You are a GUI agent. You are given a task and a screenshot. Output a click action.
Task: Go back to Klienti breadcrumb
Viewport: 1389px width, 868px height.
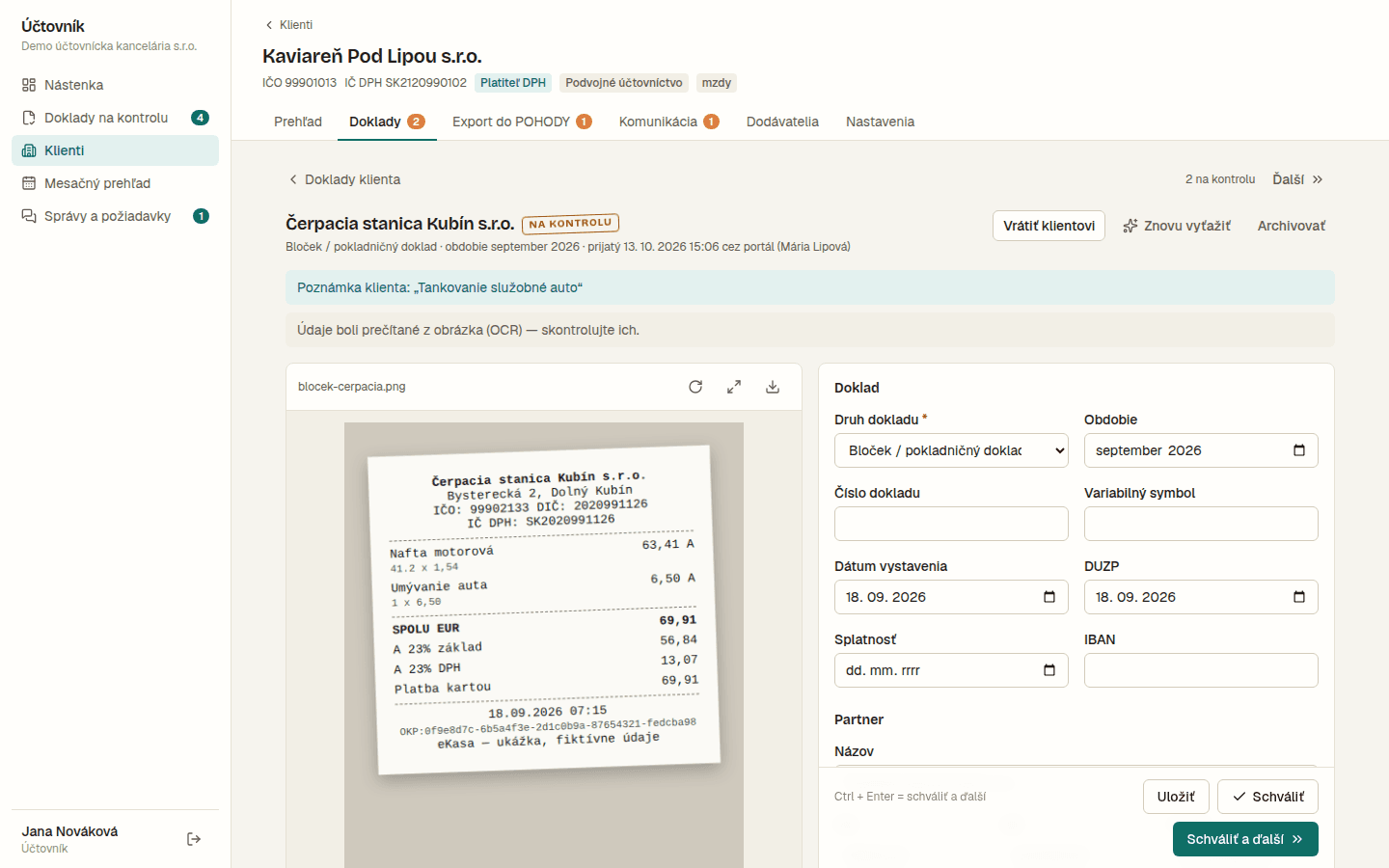click(x=288, y=25)
